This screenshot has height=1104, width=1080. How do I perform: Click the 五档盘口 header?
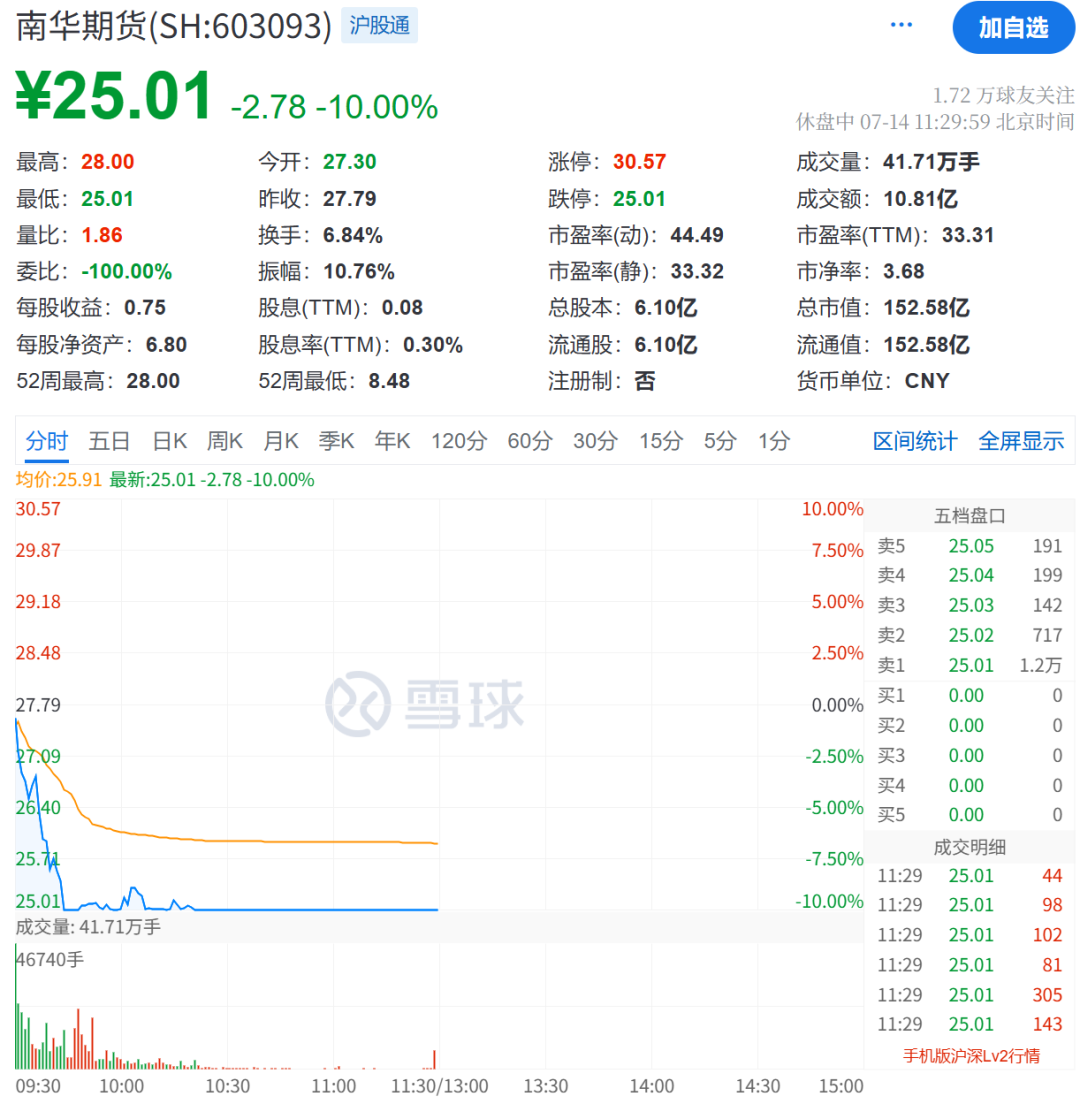click(969, 516)
